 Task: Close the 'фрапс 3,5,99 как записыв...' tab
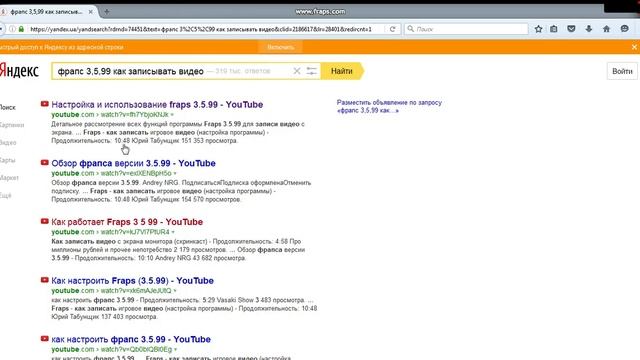(91, 12)
